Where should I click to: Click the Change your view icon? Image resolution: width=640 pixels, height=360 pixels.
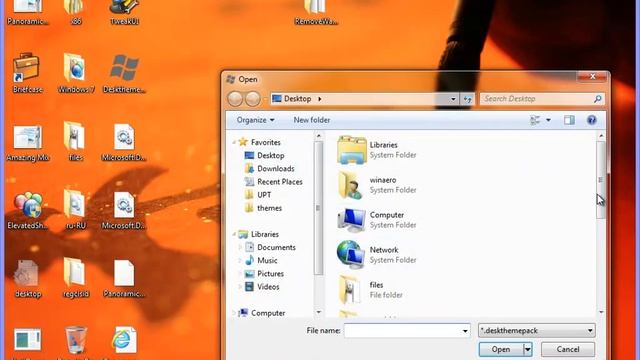[535, 120]
